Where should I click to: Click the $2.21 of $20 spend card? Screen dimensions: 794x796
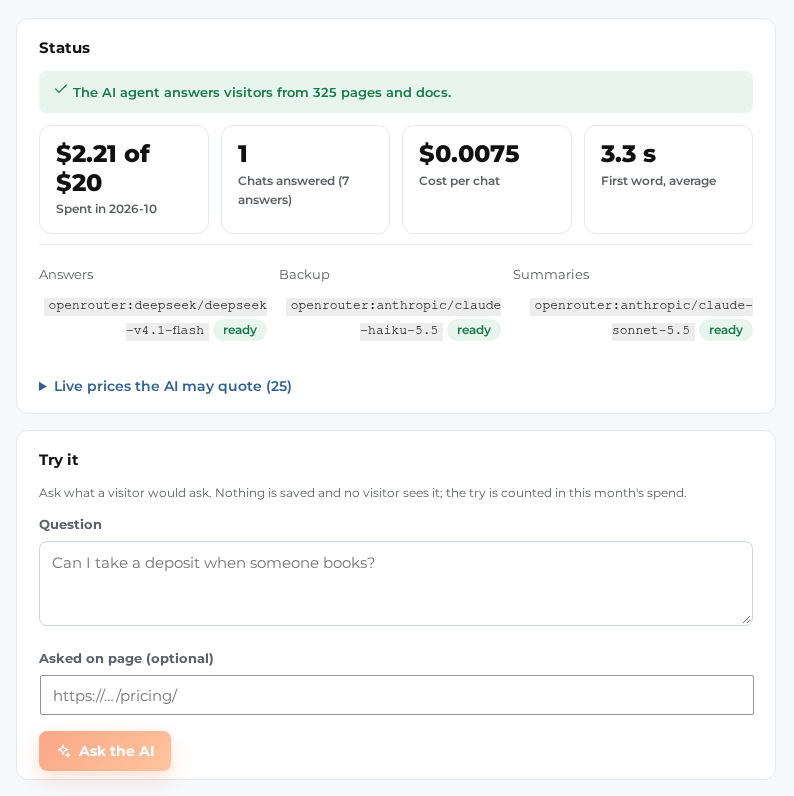pyautogui.click(x=124, y=180)
